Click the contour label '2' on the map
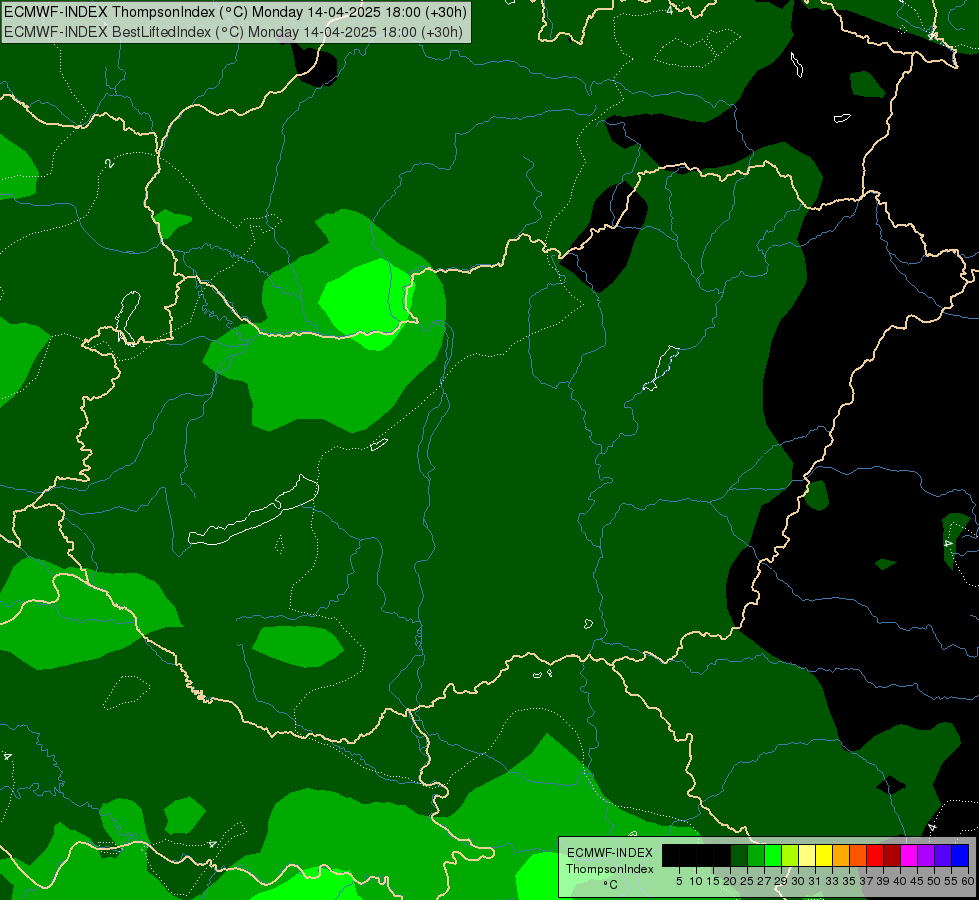Screen dimensions: 979x900 [x=110, y=163]
